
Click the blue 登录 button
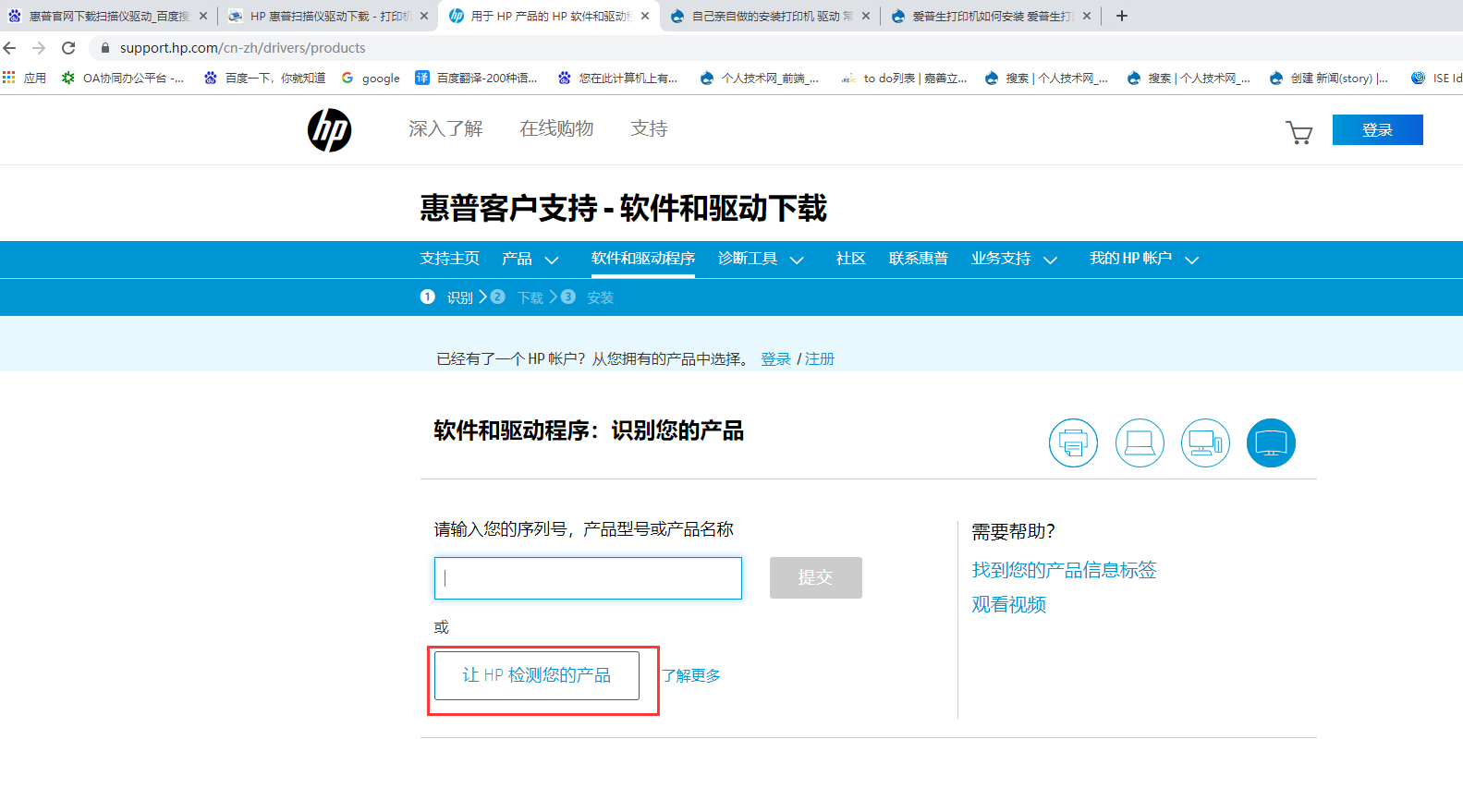[x=1377, y=130]
